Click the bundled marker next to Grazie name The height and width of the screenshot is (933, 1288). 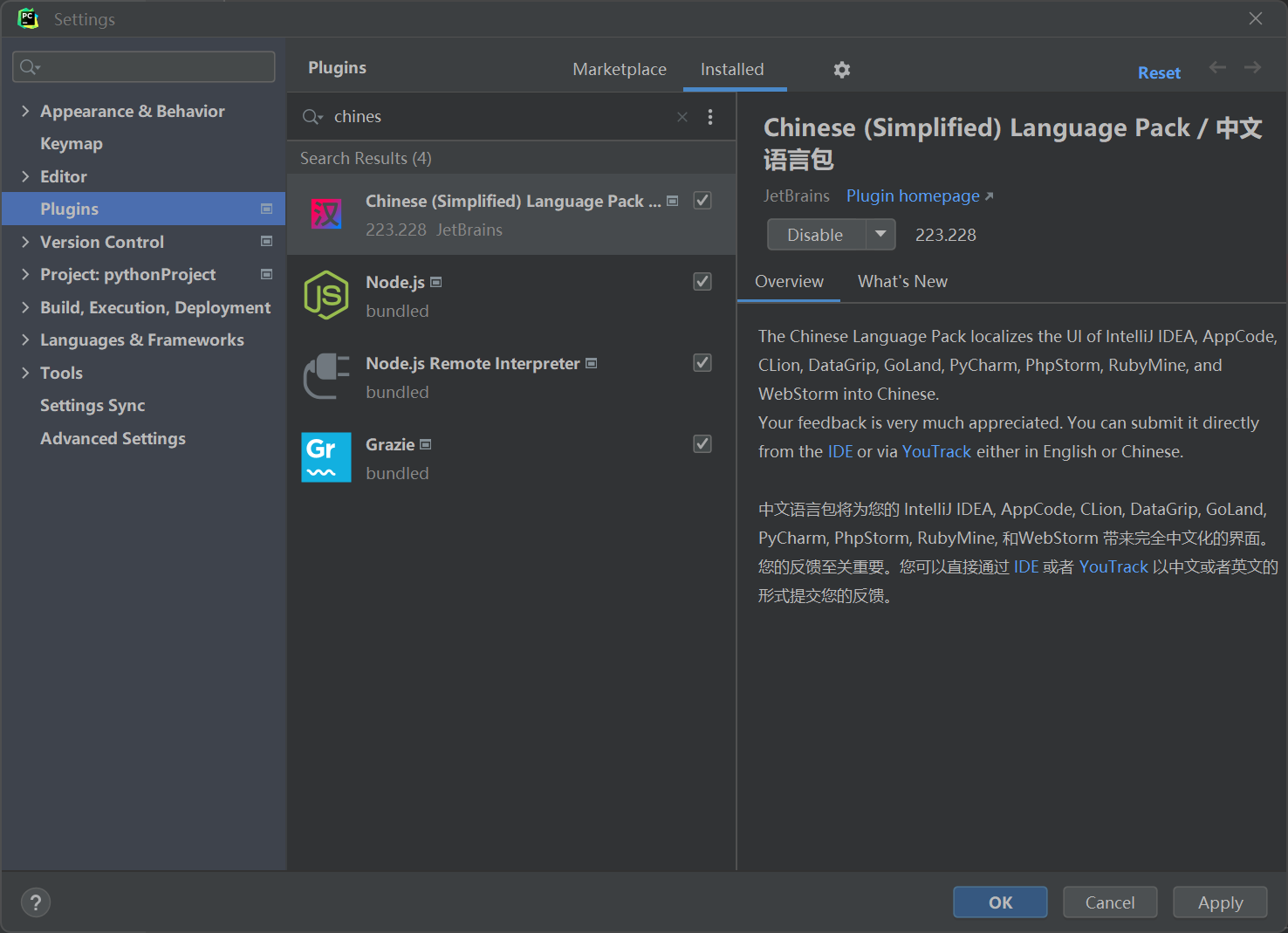click(426, 444)
